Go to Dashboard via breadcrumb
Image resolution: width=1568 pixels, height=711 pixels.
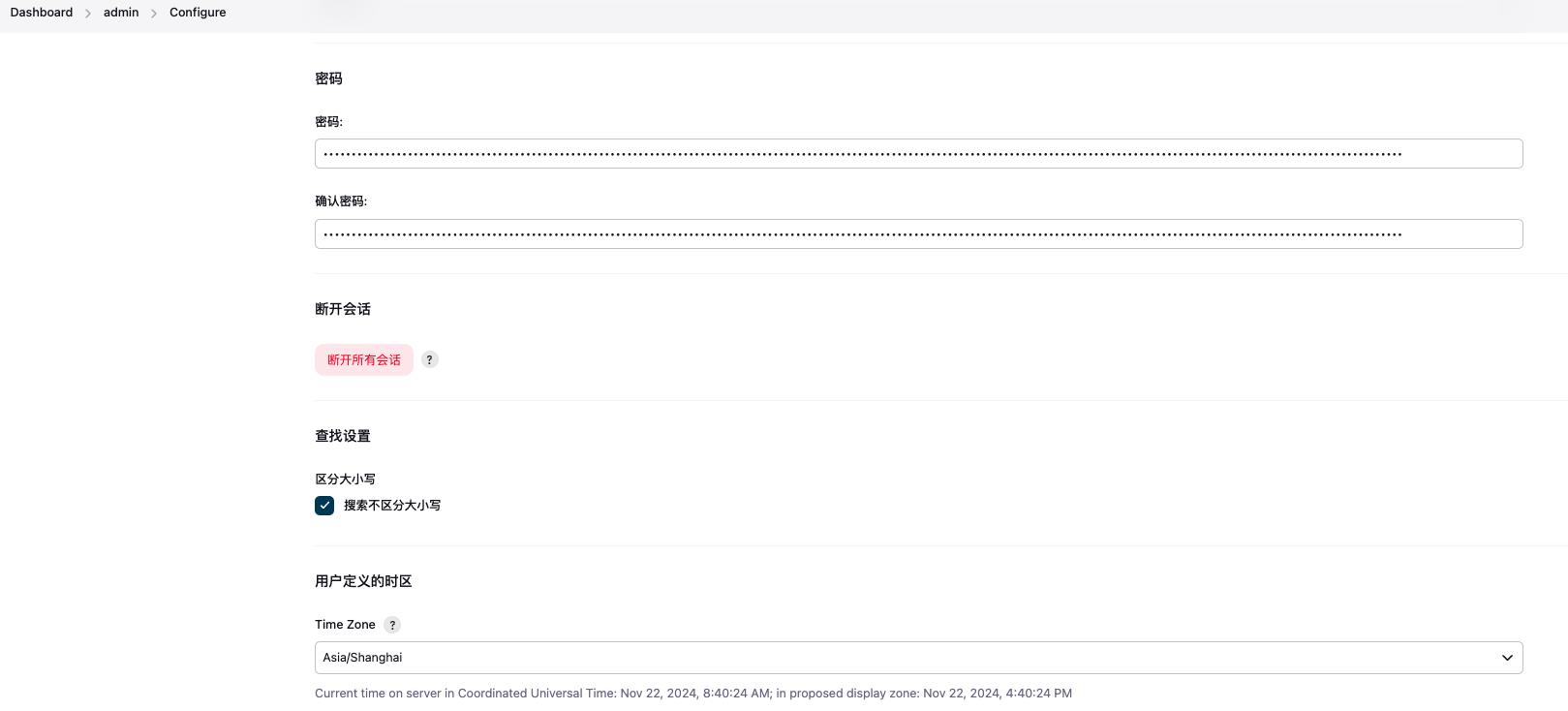tap(42, 13)
